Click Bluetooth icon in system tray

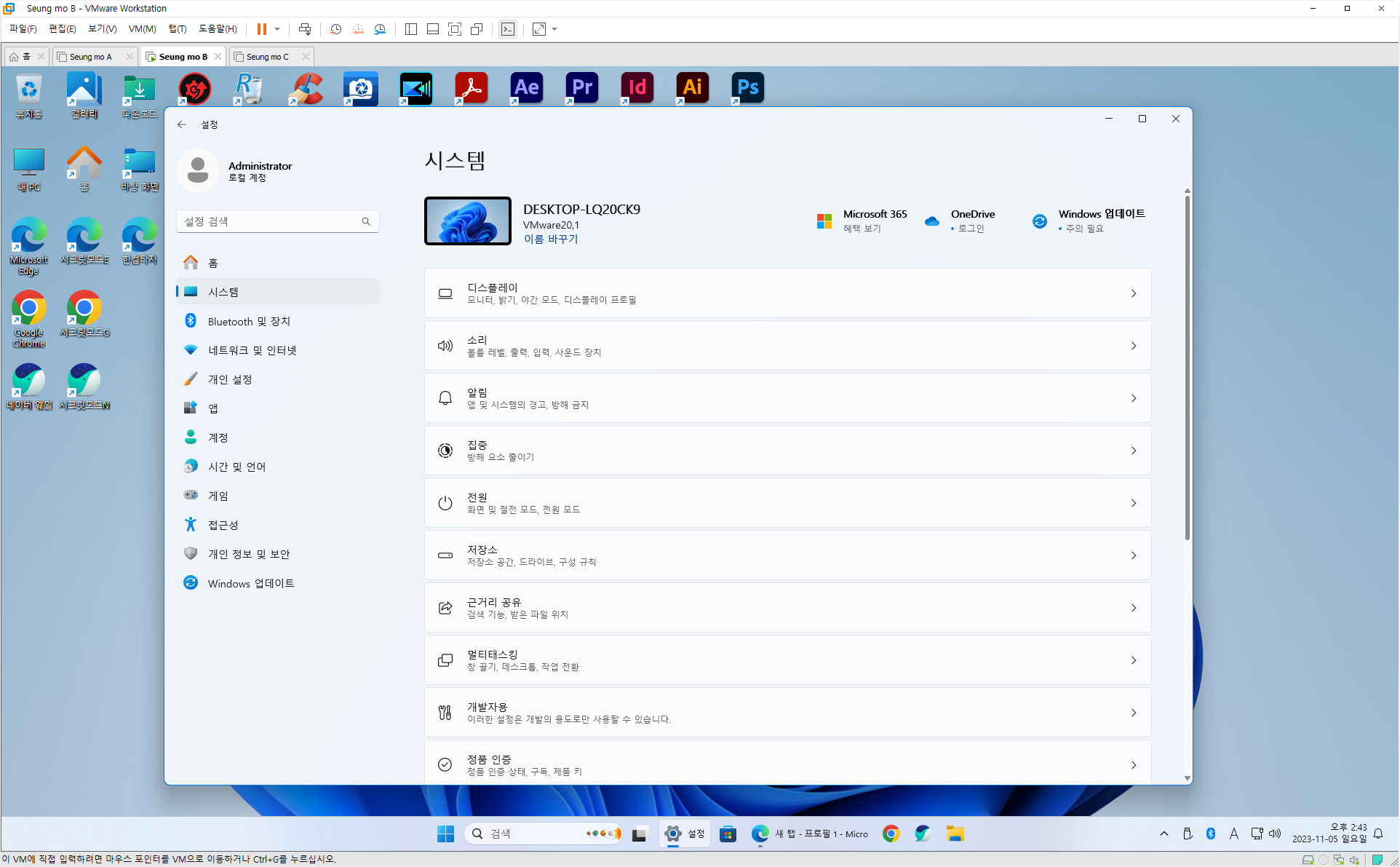pyautogui.click(x=1211, y=834)
